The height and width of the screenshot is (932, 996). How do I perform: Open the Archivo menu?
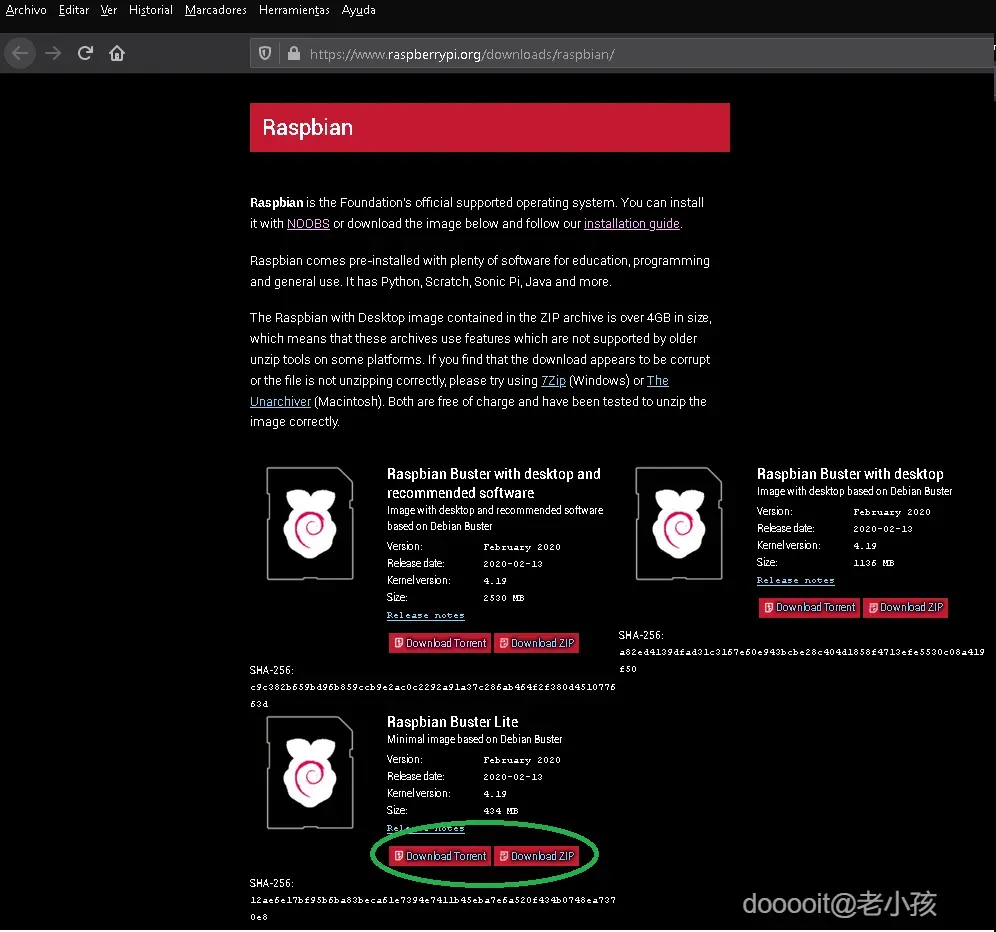coord(26,10)
